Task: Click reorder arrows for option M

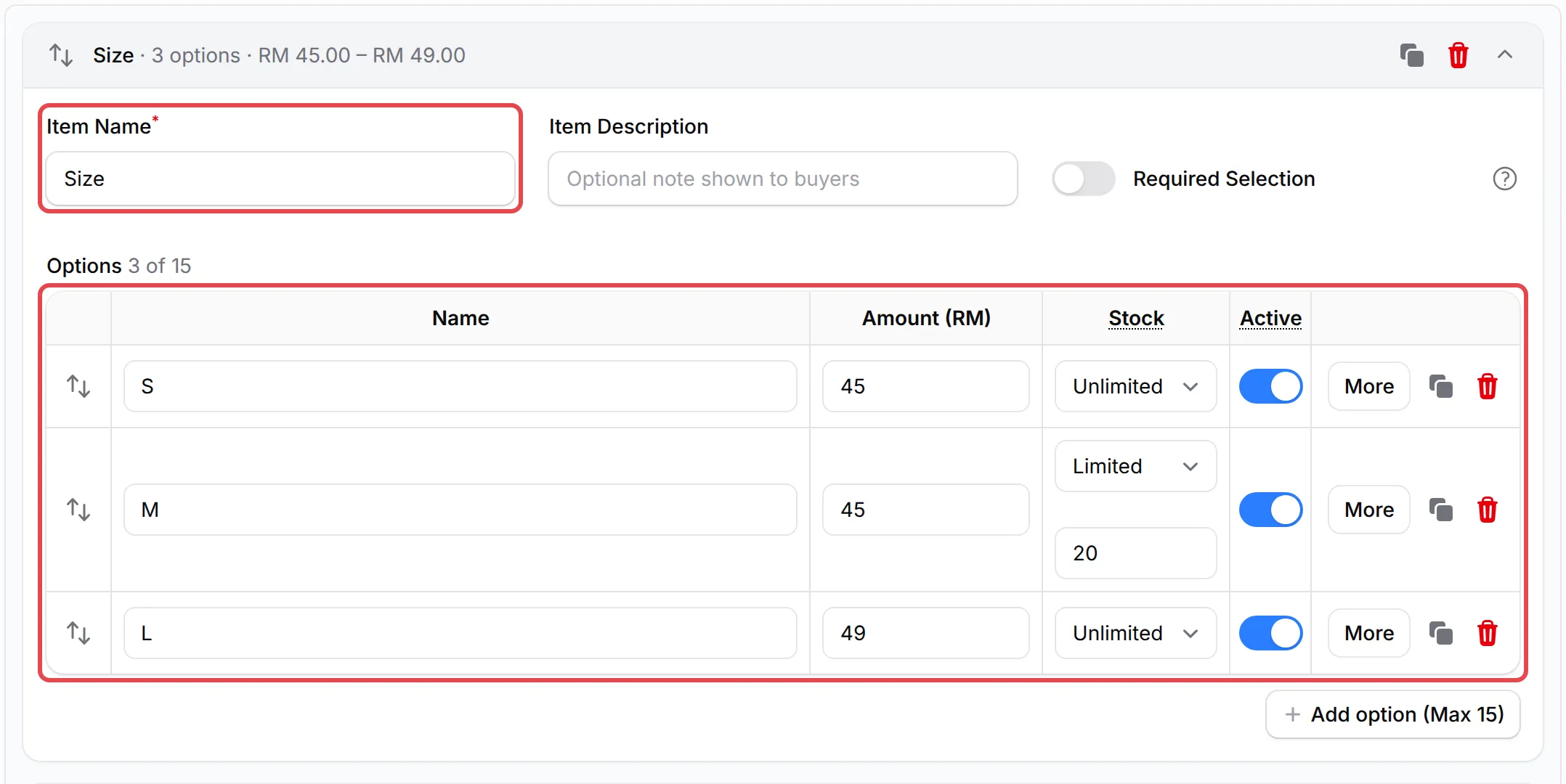Action: tap(78, 510)
